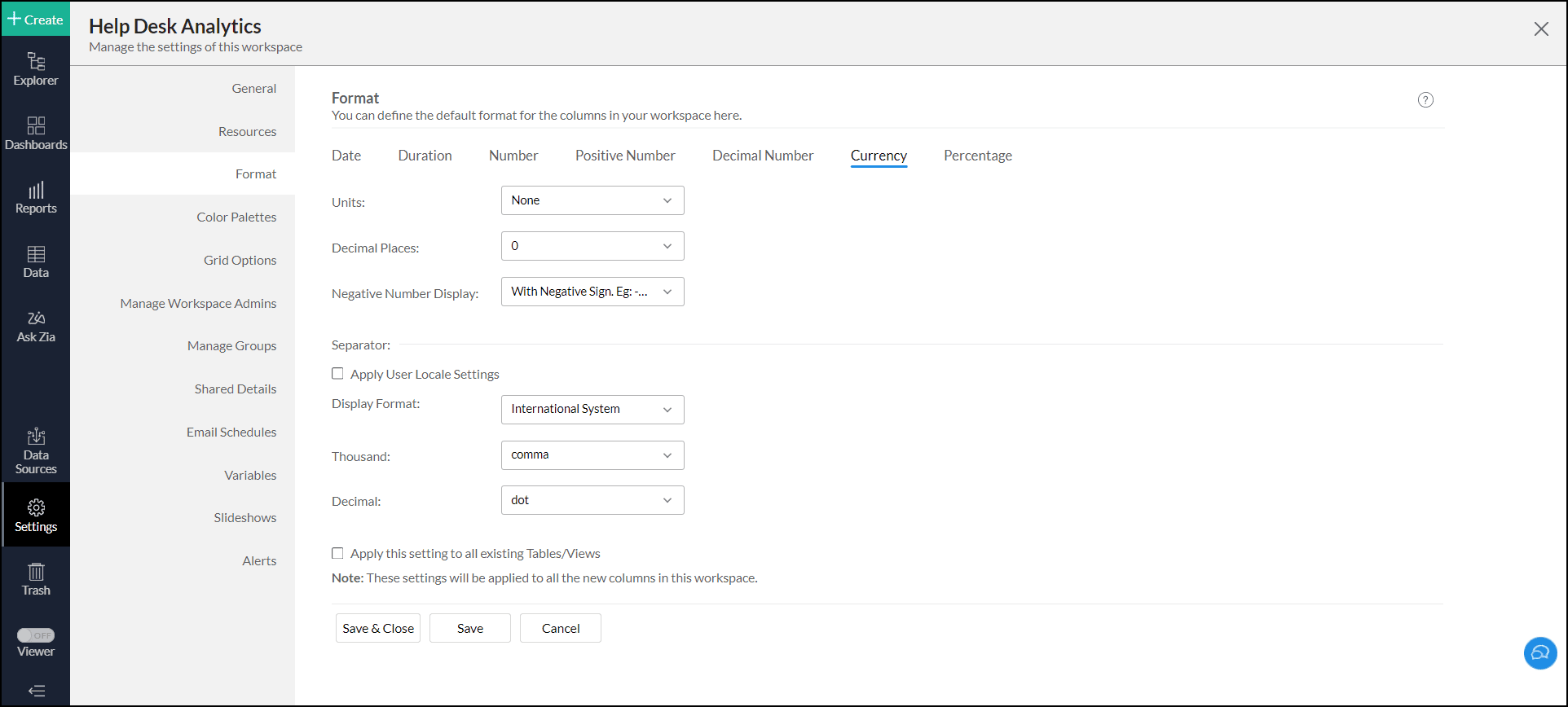
Task: Open Data Sources in sidebar
Action: (x=36, y=450)
